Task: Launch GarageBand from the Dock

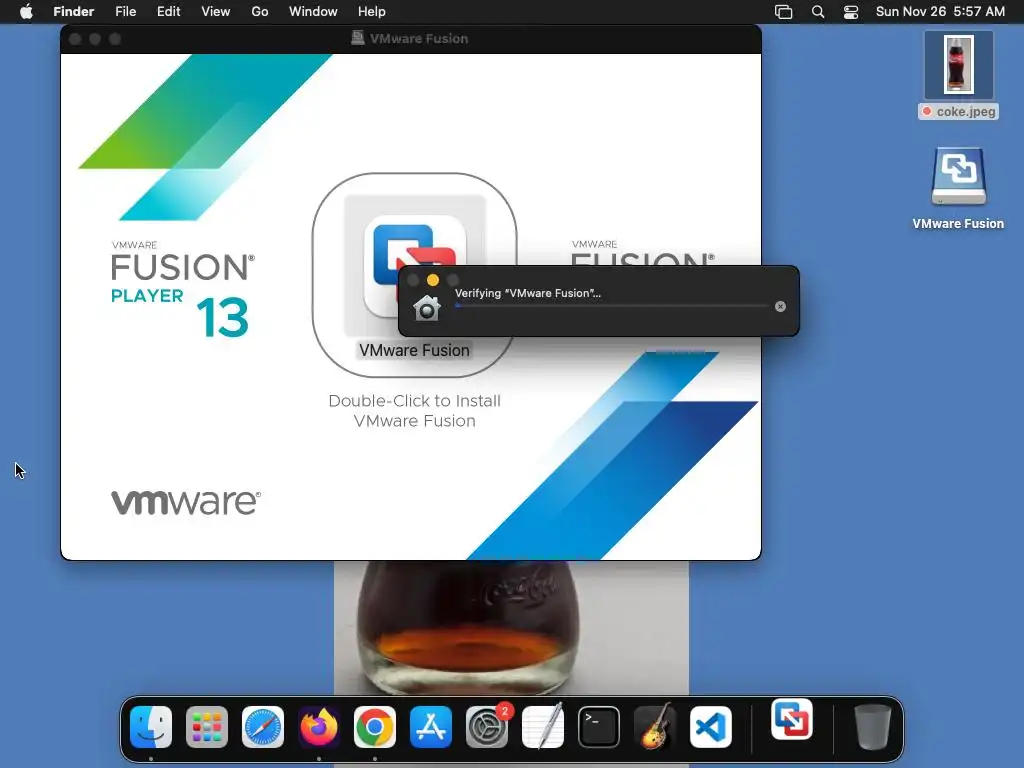Action: (655, 727)
